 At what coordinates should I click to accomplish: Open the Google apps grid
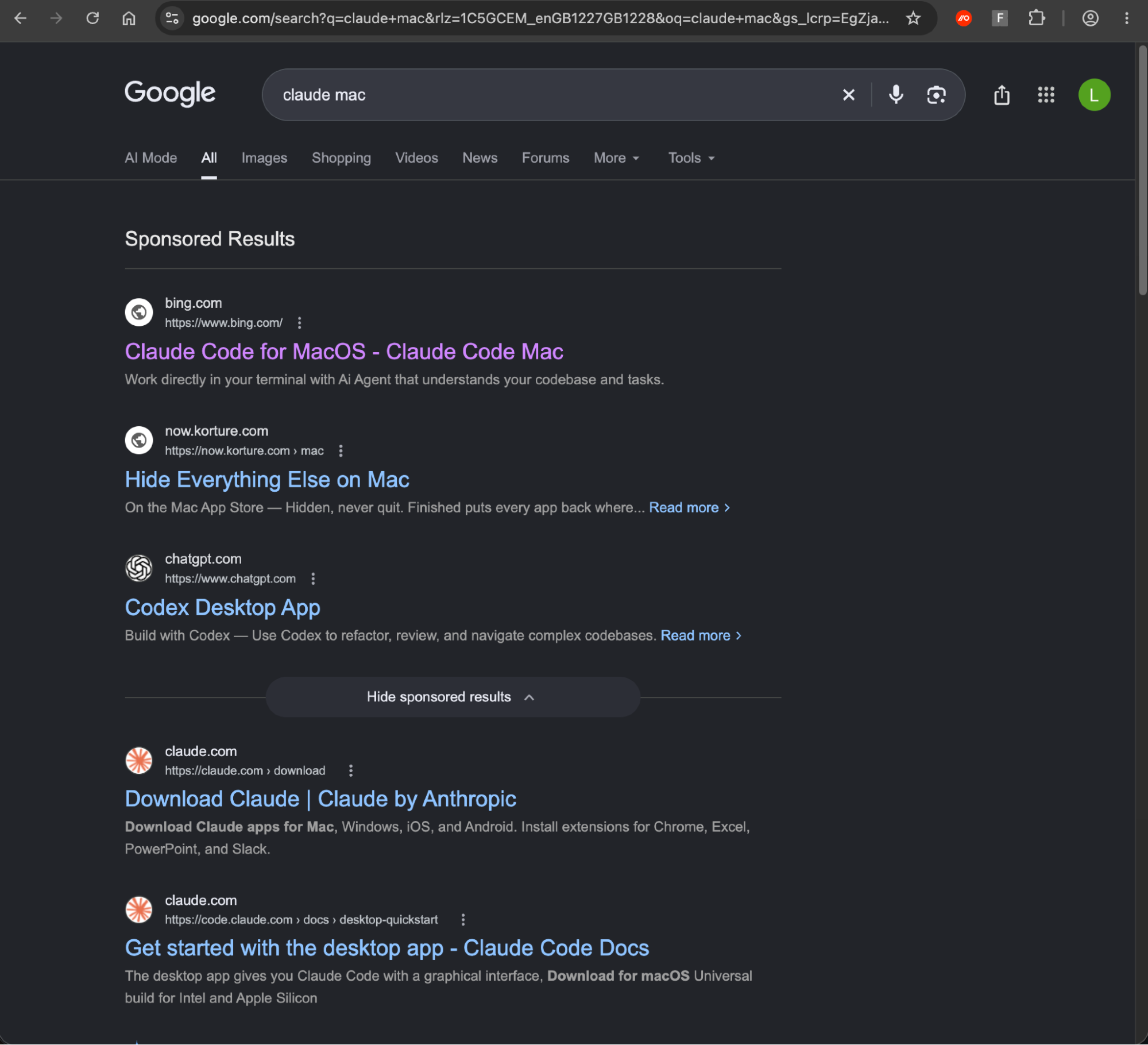coord(1046,95)
